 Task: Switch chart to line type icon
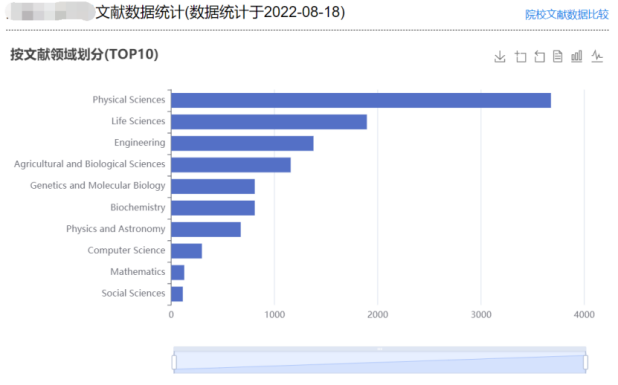click(597, 56)
